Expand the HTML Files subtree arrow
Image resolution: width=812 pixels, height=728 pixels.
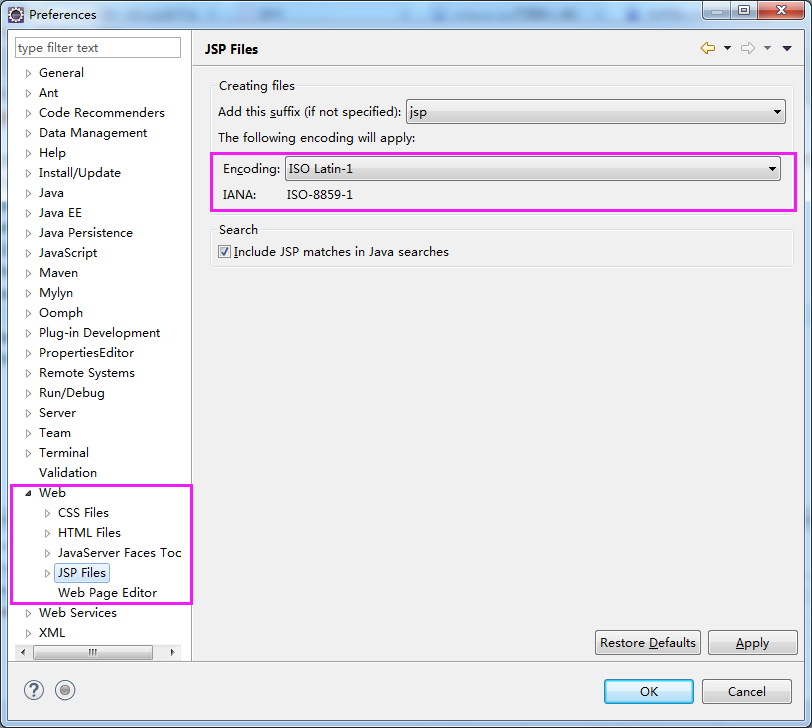47,533
